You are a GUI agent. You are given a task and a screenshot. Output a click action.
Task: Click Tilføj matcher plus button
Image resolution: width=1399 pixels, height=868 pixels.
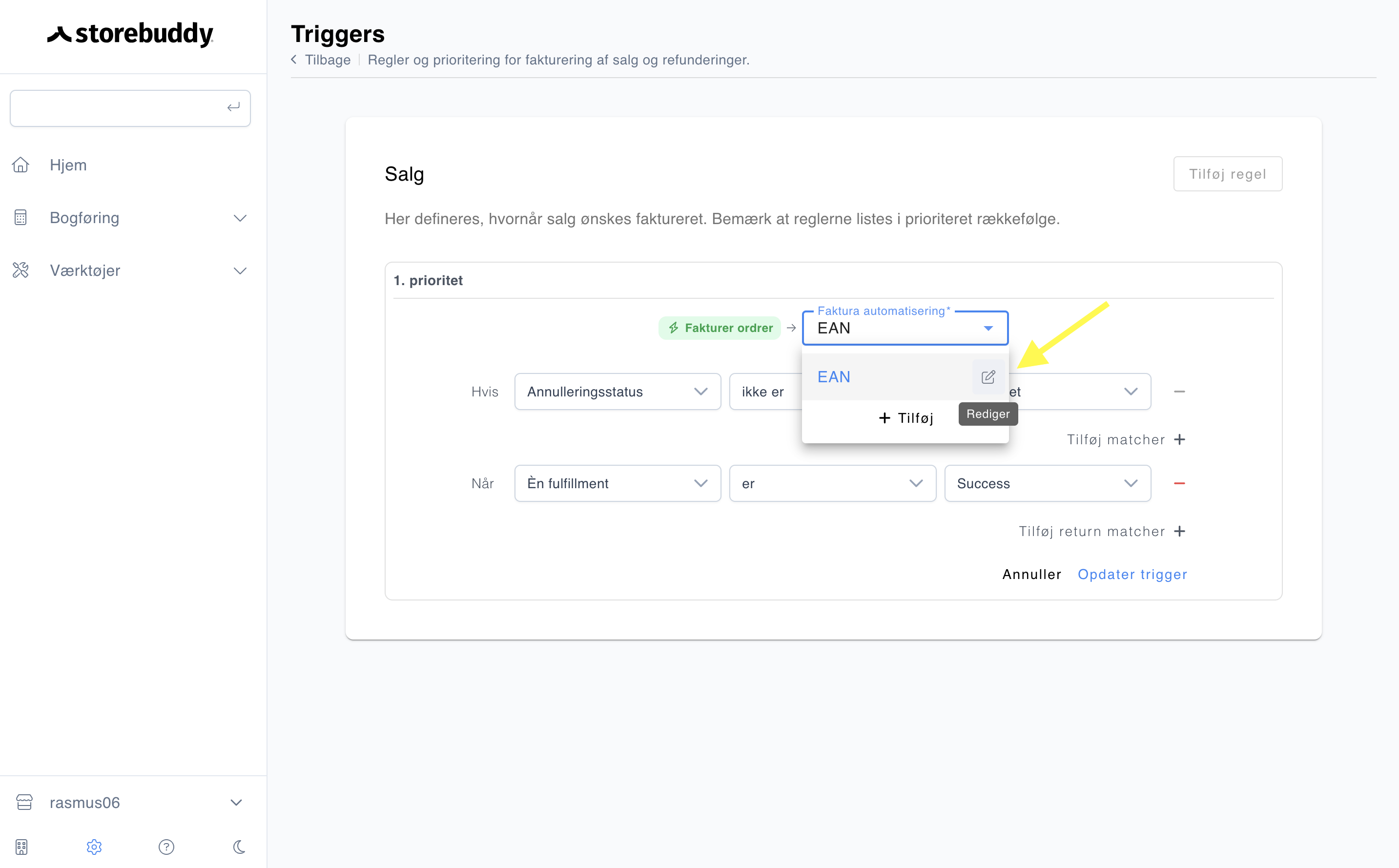click(x=1126, y=440)
